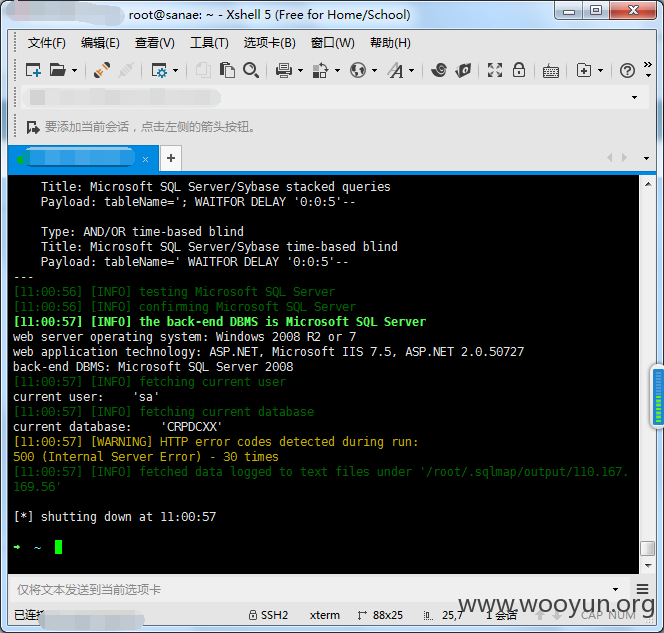Click the compose bar text input

click(x=311, y=589)
